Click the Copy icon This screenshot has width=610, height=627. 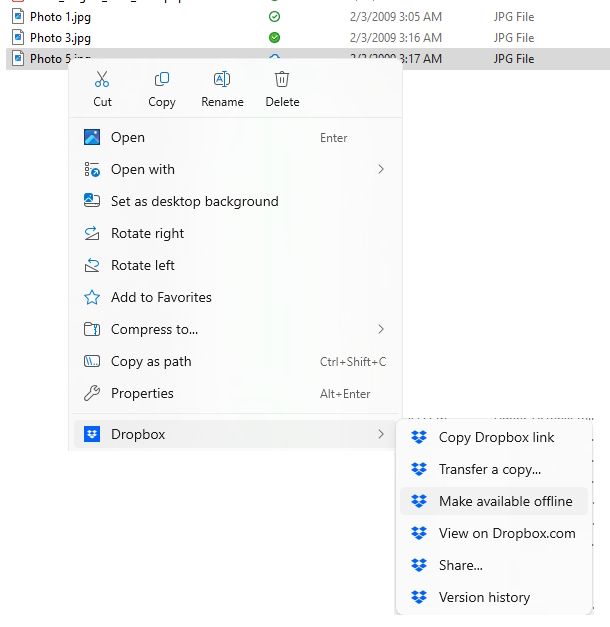tap(161, 80)
